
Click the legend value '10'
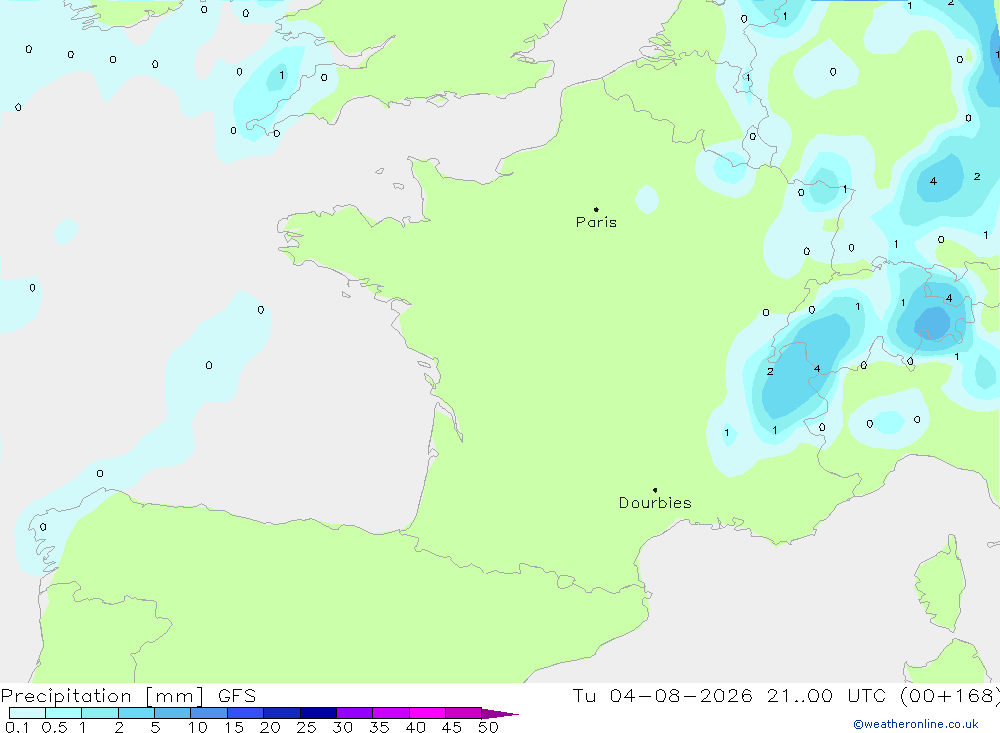198,727
